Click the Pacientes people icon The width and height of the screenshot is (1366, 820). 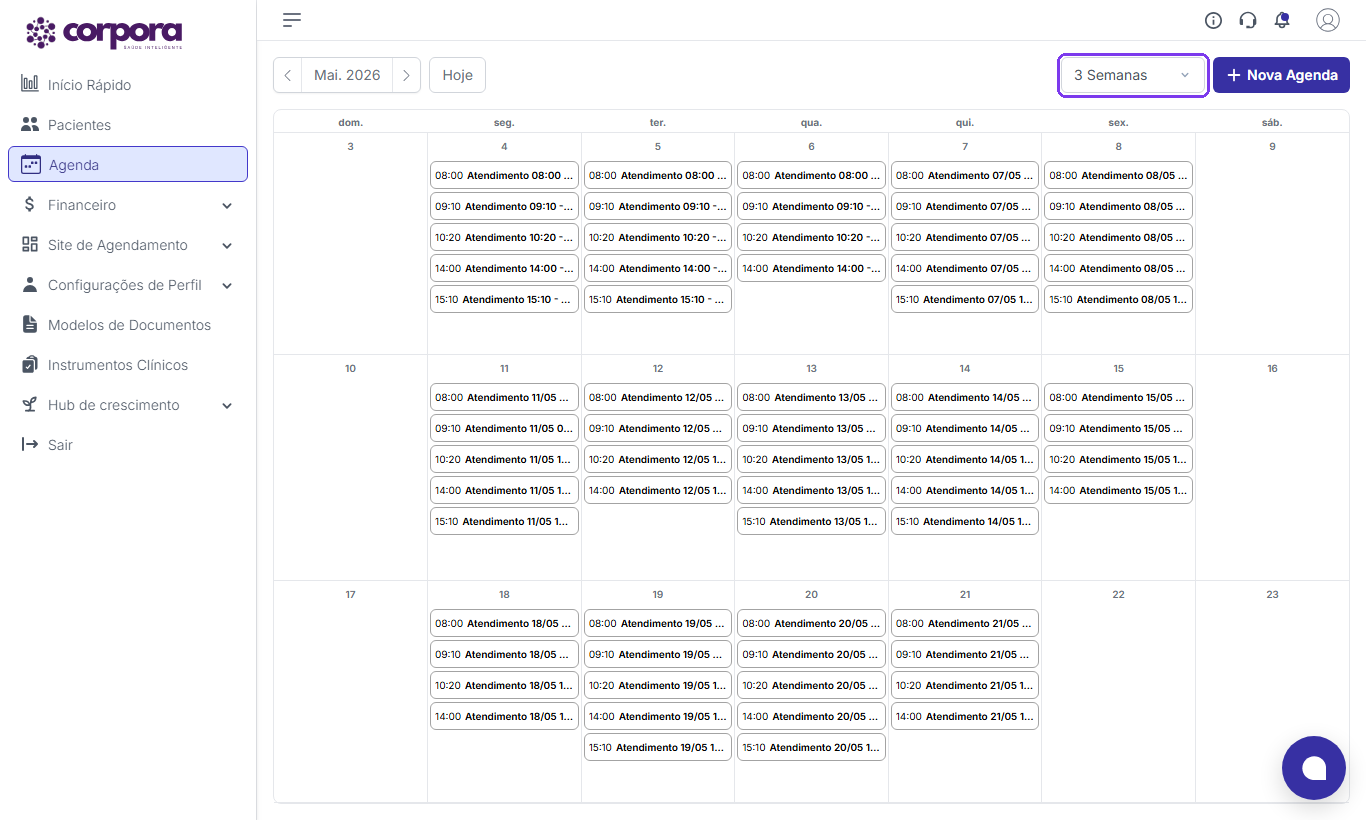30,125
